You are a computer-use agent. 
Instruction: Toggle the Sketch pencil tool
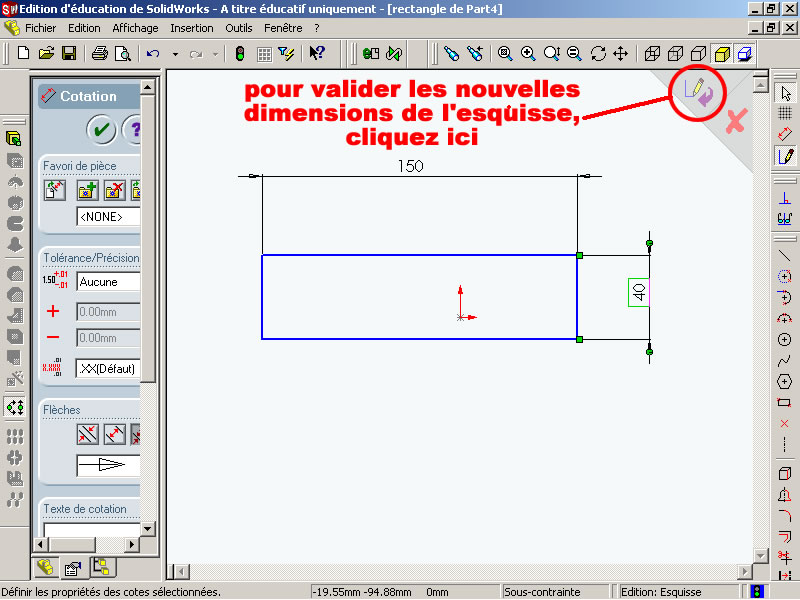click(x=785, y=156)
